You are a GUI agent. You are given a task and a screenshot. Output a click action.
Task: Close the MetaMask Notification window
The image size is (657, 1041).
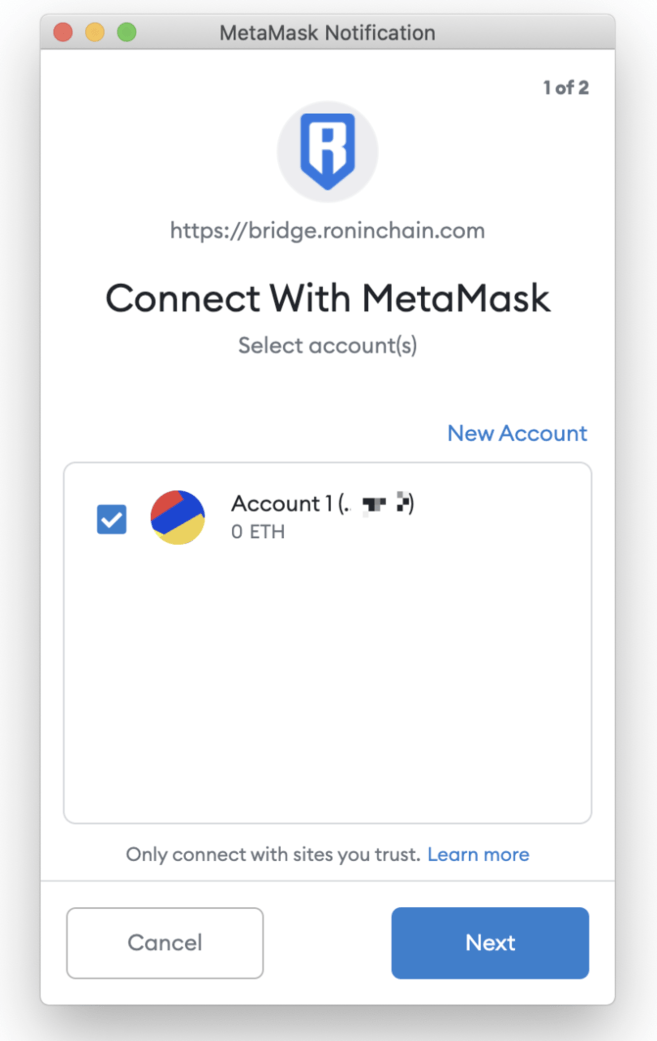(63, 32)
